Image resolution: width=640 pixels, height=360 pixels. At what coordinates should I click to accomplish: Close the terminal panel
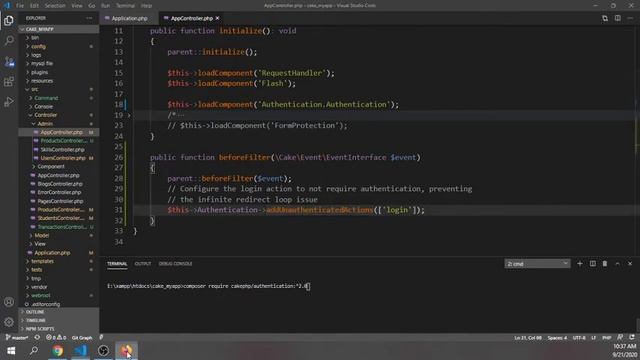pyautogui.click(x=630, y=264)
